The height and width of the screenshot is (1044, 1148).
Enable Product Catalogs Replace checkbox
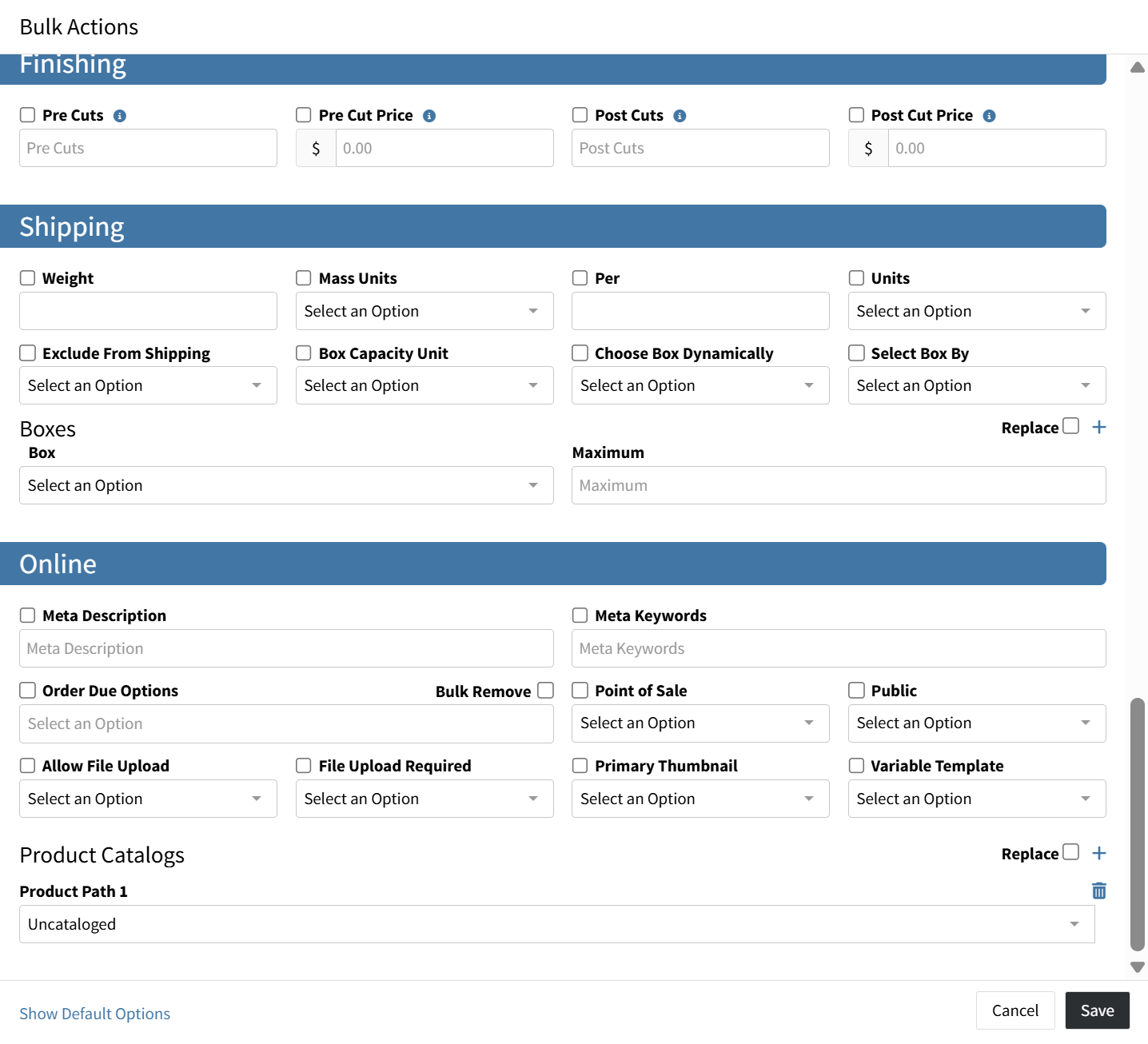(1071, 851)
